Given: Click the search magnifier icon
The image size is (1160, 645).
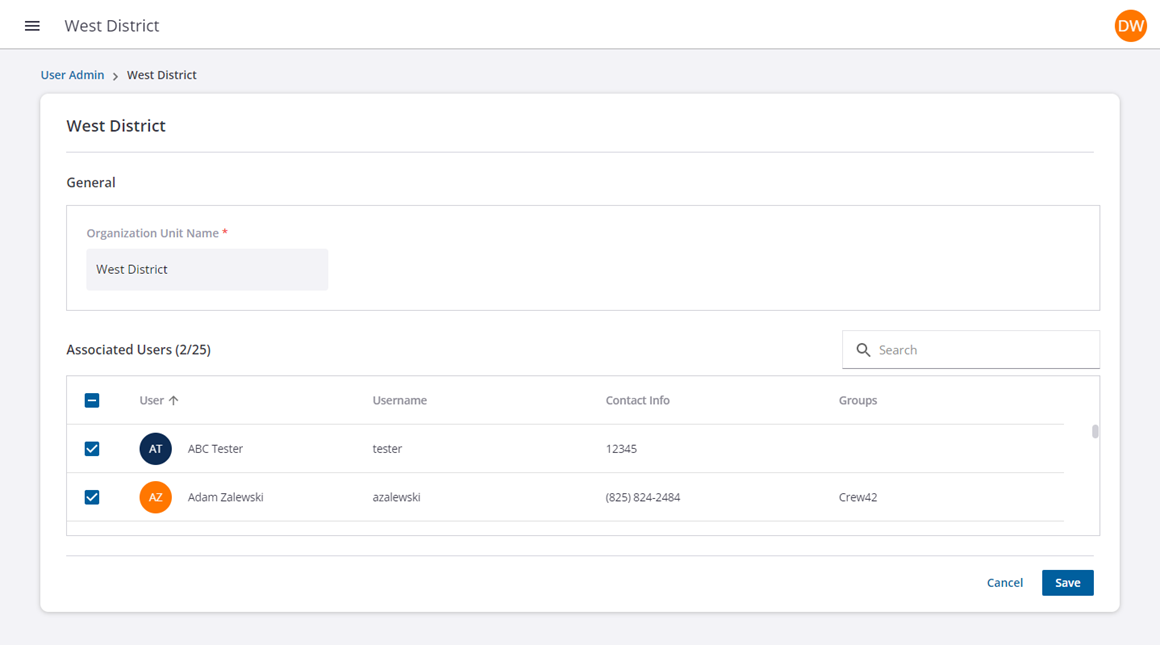Looking at the screenshot, I should click(x=863, y=350).
